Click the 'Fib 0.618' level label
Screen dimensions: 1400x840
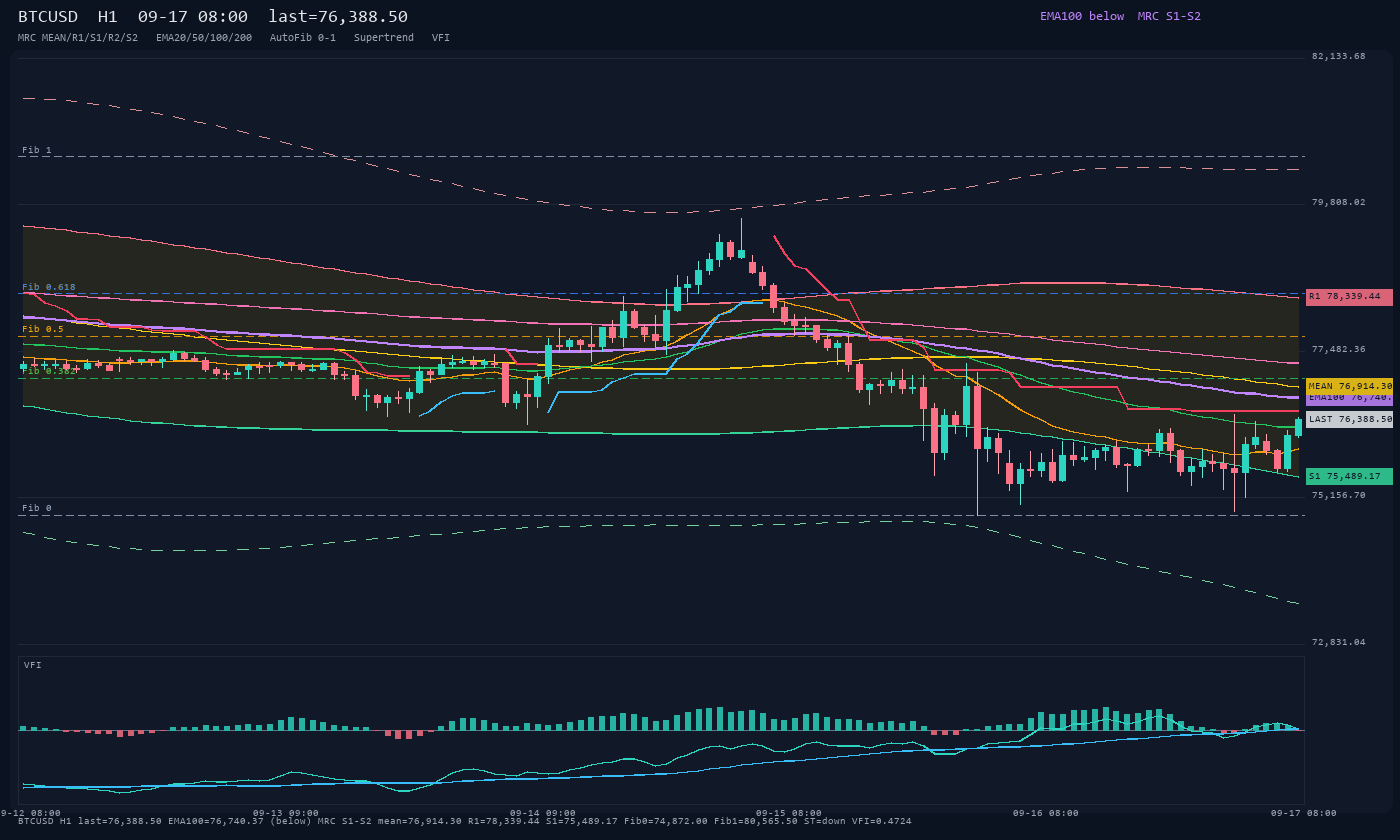[49, 287]
